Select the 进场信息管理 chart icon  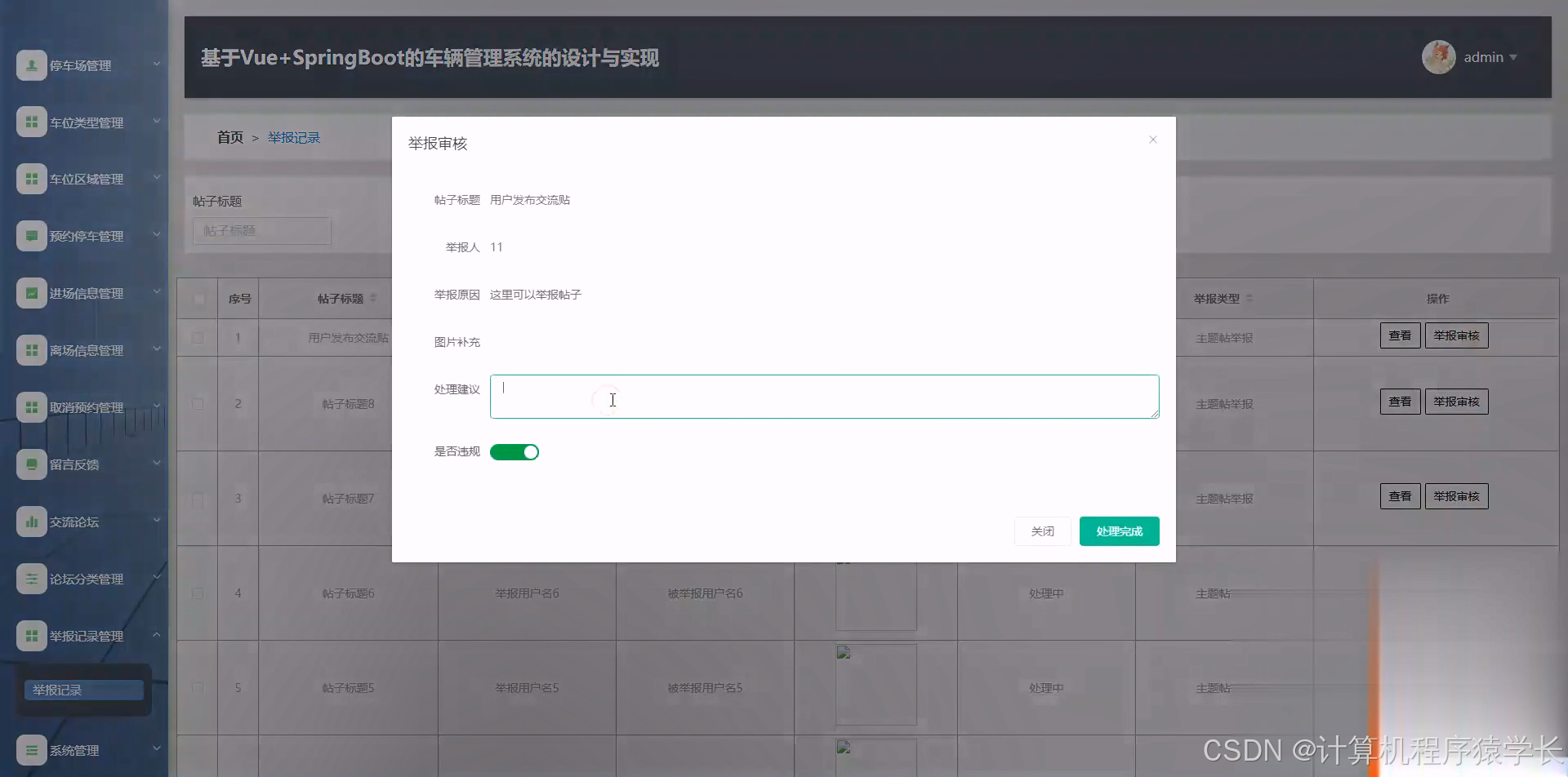32,292
